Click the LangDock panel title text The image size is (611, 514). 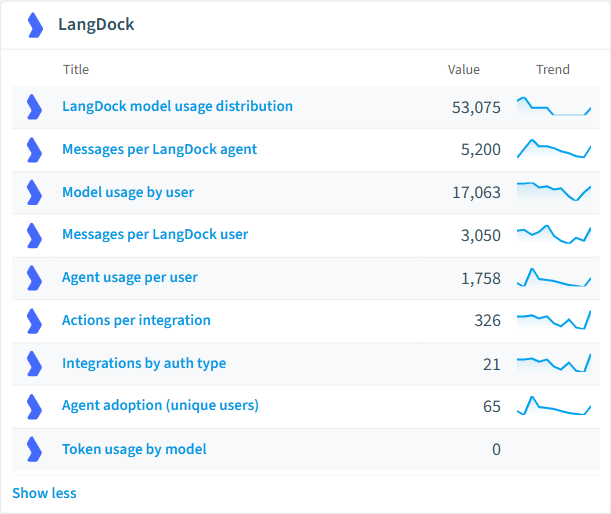click(96, 25)
